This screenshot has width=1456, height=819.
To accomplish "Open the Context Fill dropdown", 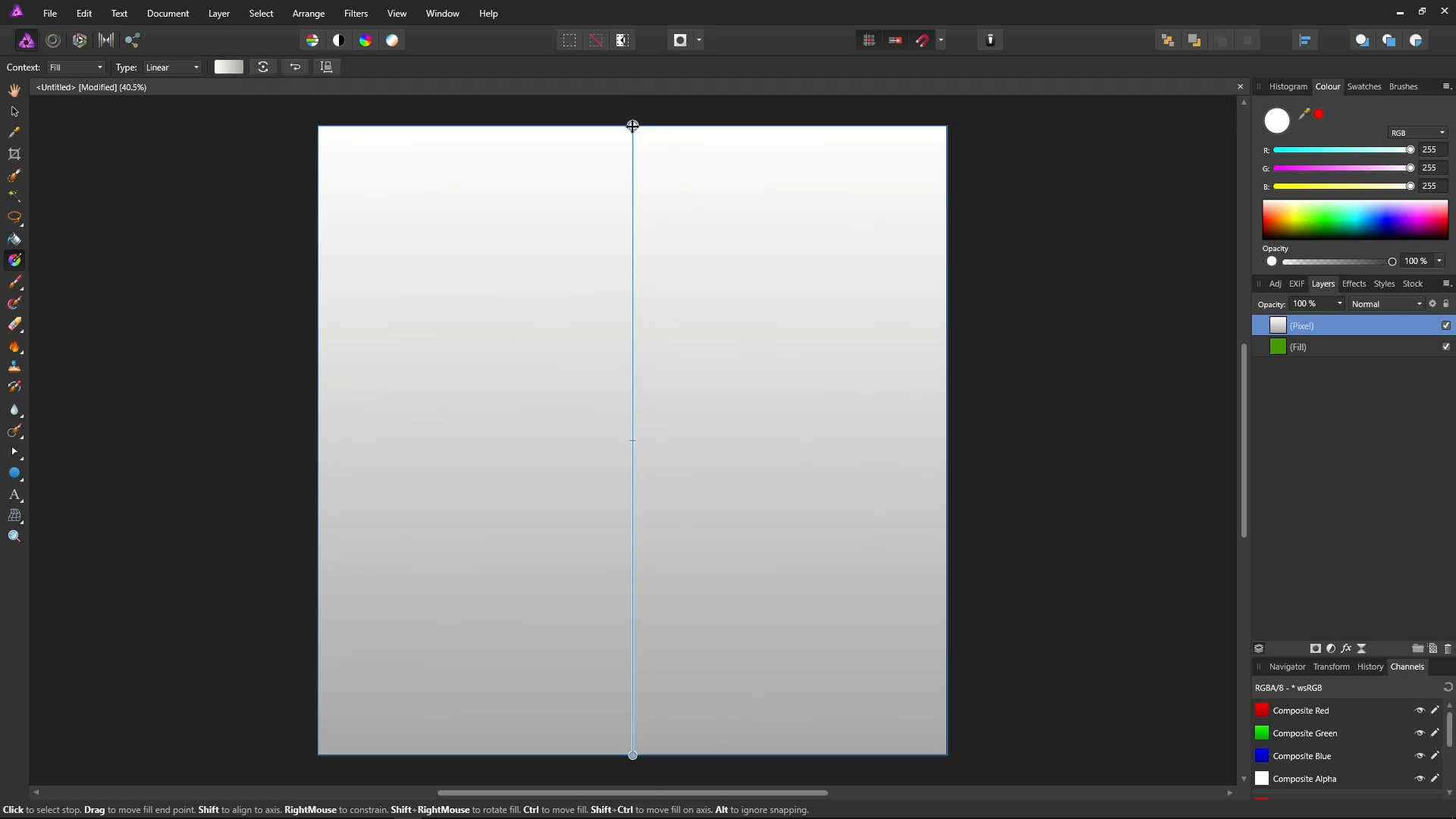I will (76, 67).
